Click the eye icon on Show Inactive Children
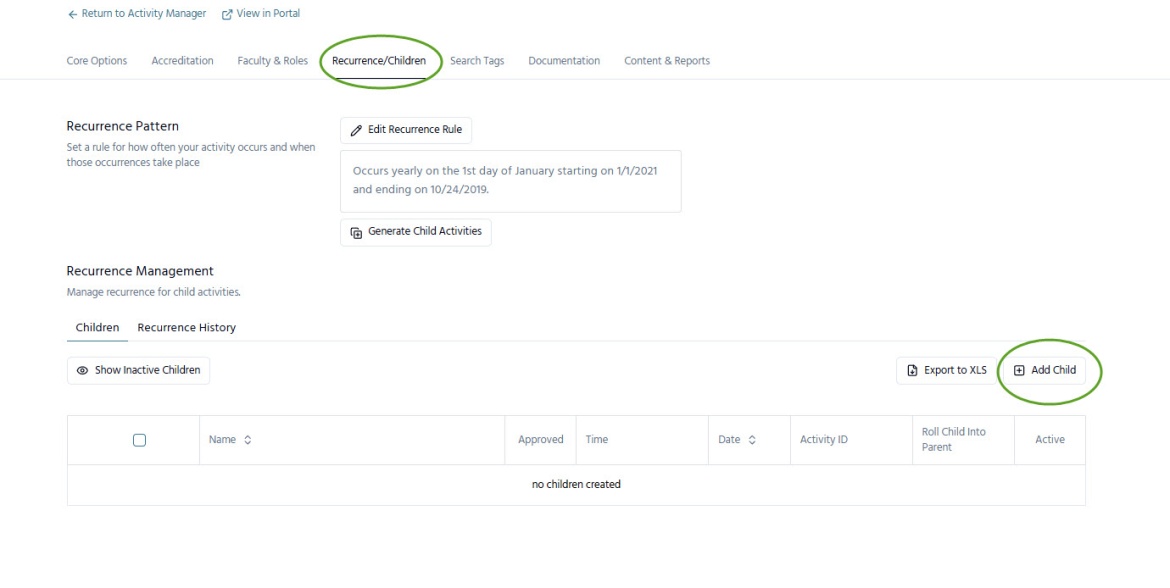 [82, 370]
